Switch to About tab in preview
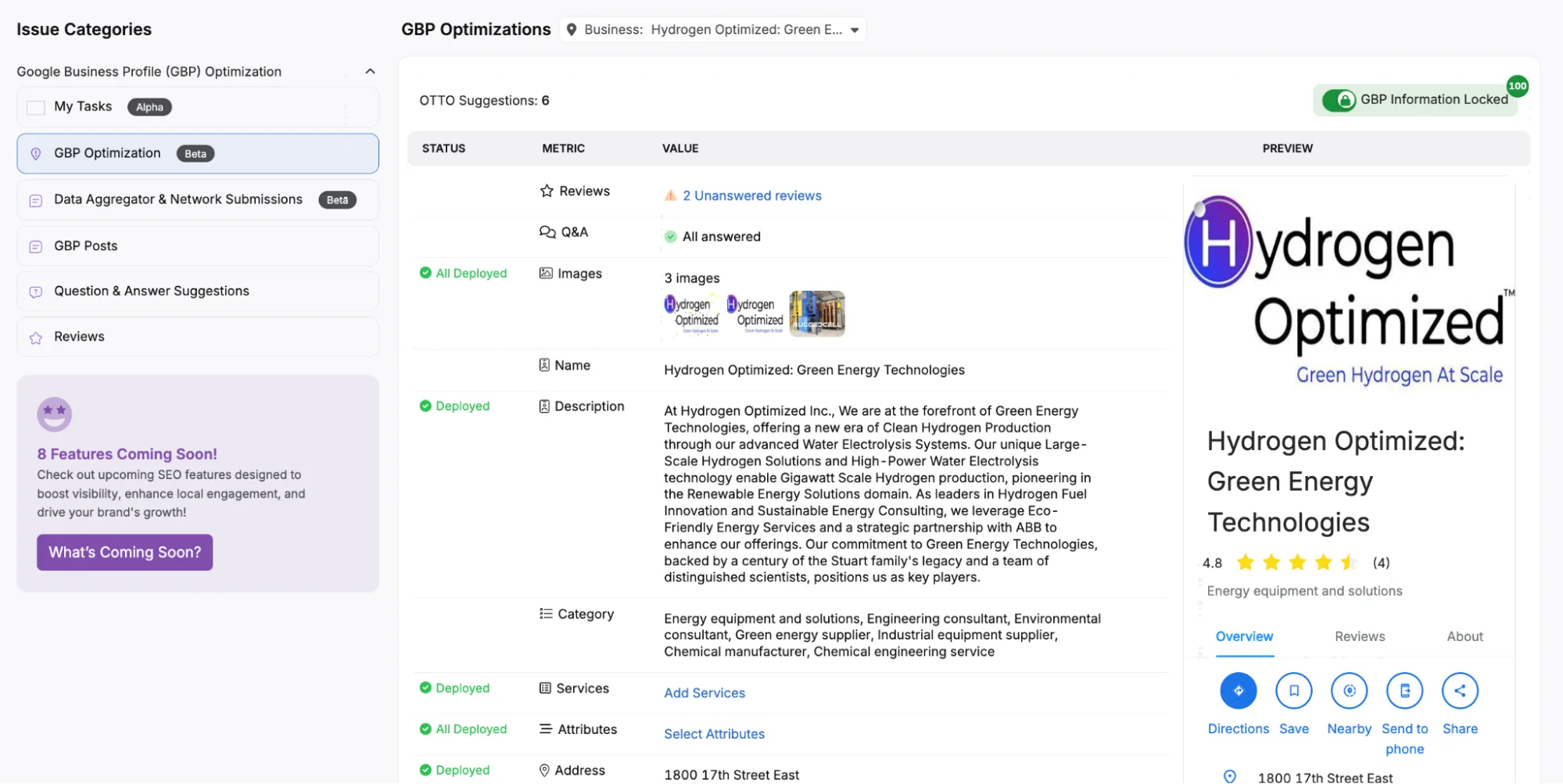This screenshot has width=1563, height=784. [x=1464, y=637]
